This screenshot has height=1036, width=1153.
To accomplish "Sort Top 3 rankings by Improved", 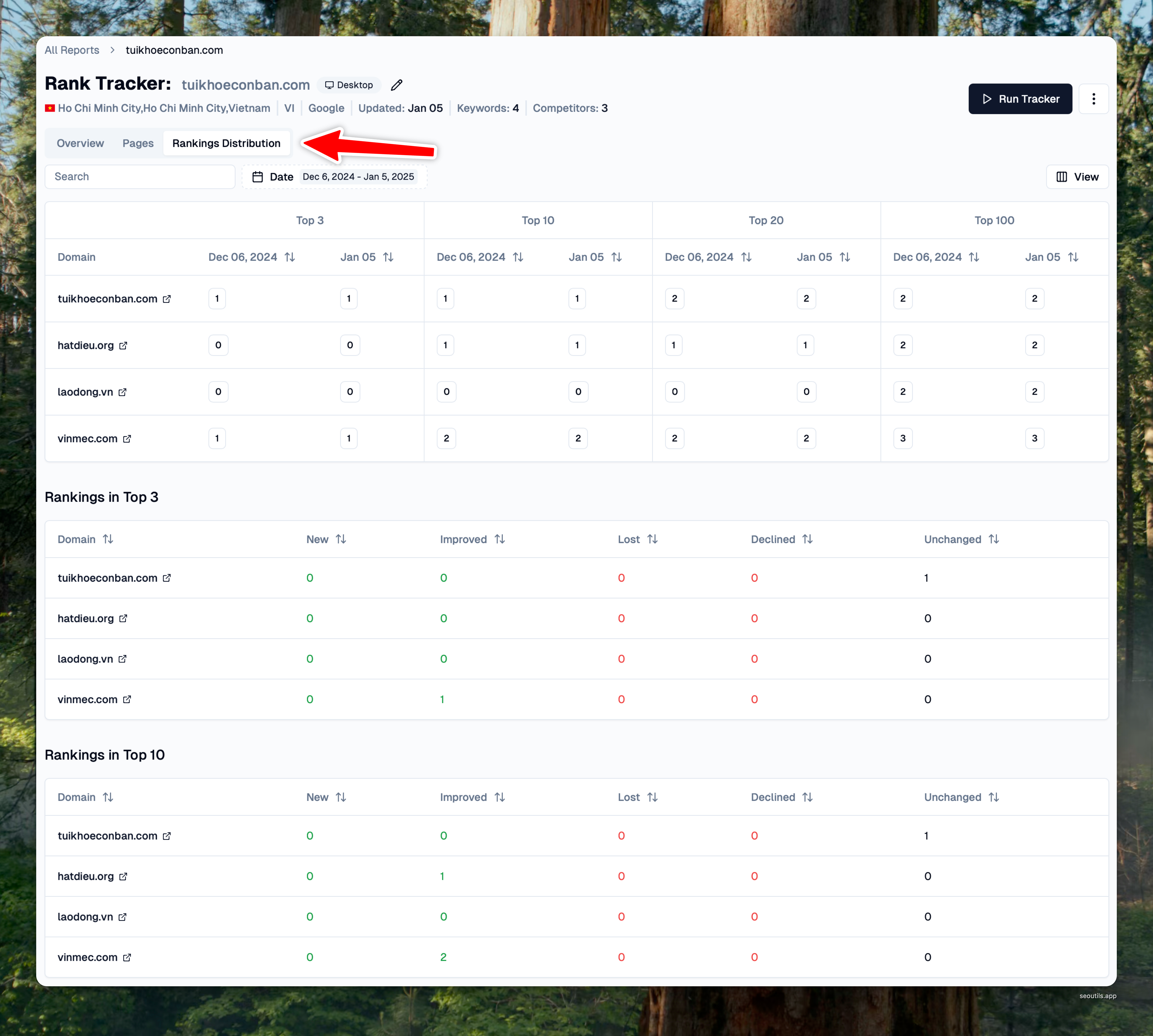I will tap(500, 539).
